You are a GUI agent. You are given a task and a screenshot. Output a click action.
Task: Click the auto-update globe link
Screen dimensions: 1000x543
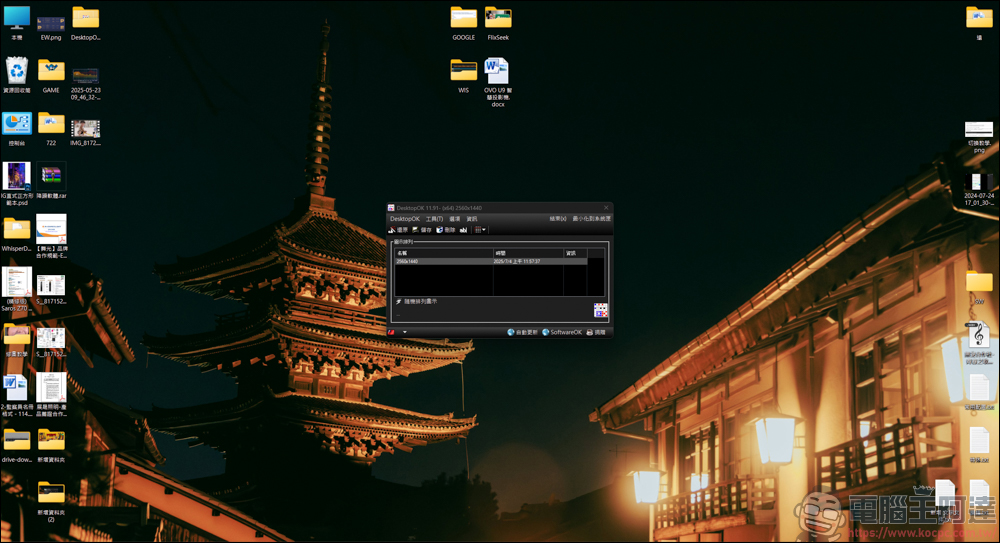click(522, 332)
